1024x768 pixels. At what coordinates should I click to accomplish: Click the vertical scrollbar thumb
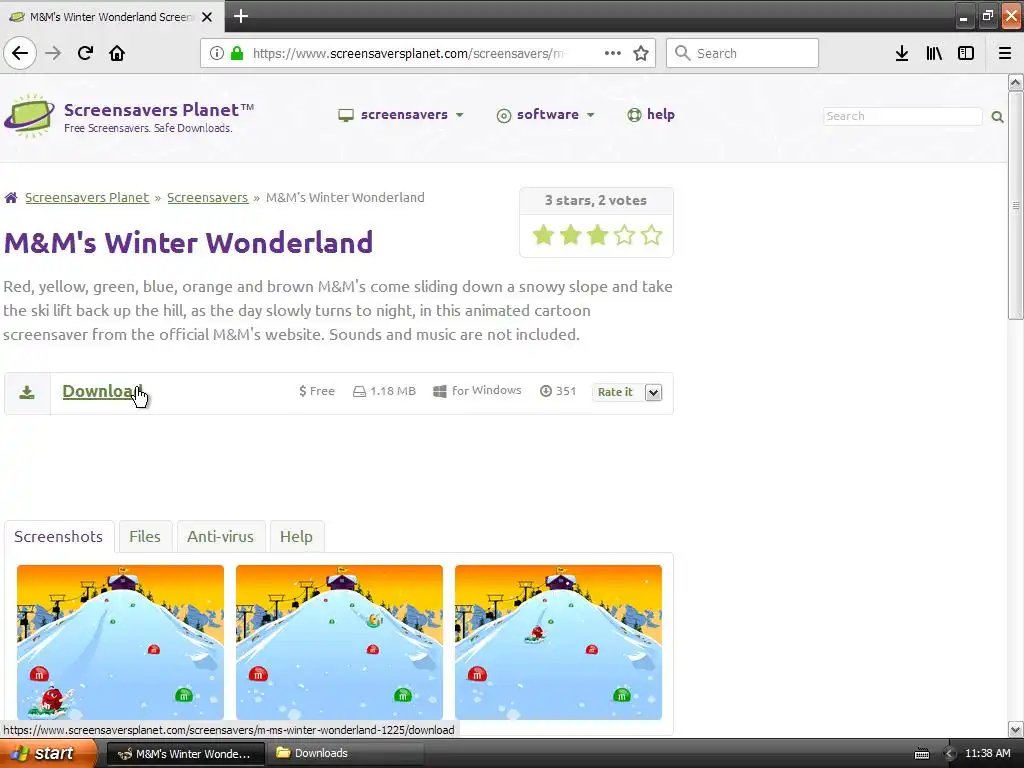coord(1016,206)
